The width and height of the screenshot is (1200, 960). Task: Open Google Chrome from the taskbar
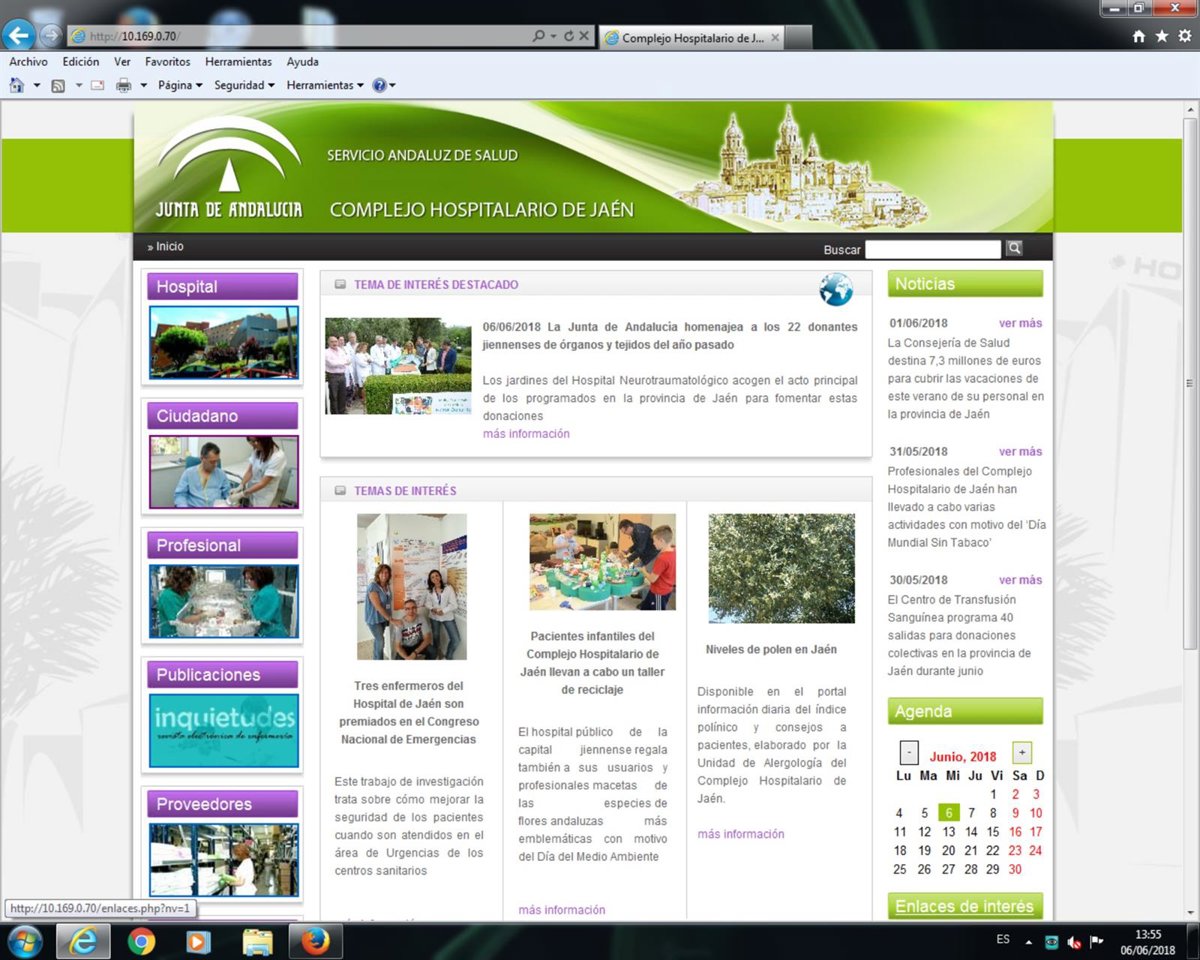tap(142, 941)
